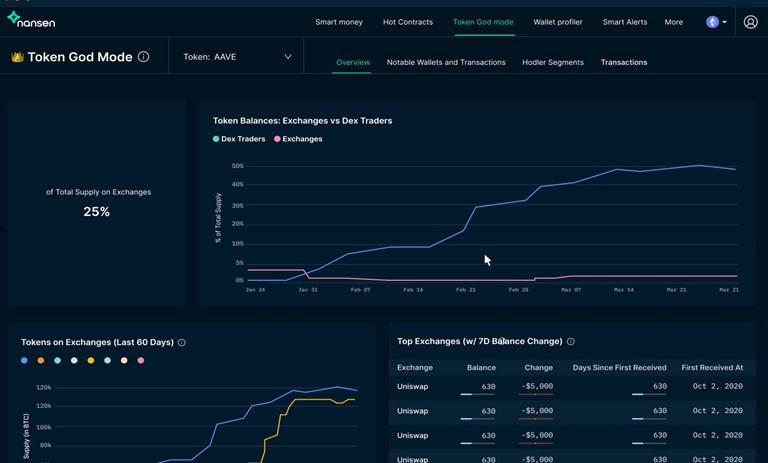The image size is (768, 463).
Task: Expand the More menu
Action: click(673, 22)
